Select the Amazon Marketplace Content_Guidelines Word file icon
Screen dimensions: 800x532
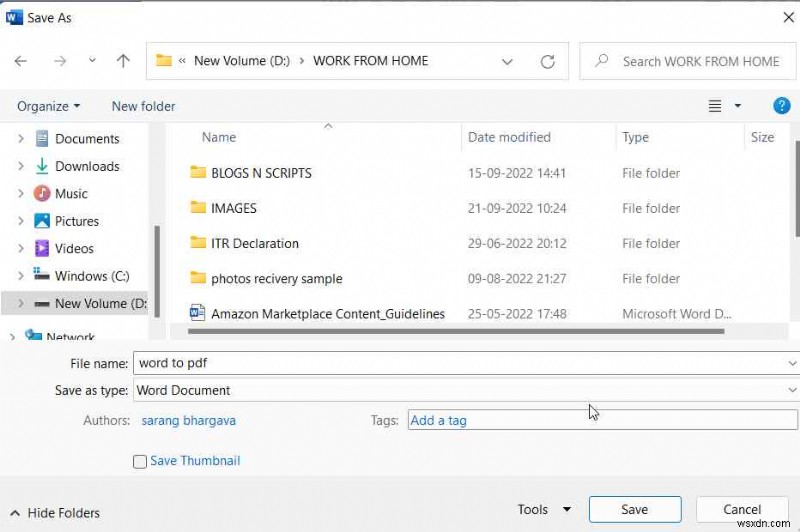[197, 312]
